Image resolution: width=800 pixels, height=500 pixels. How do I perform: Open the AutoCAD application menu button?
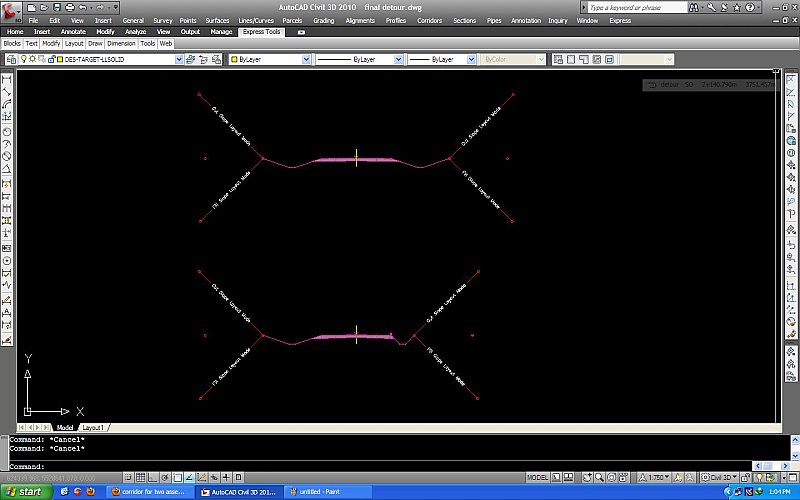click(10, 11)
